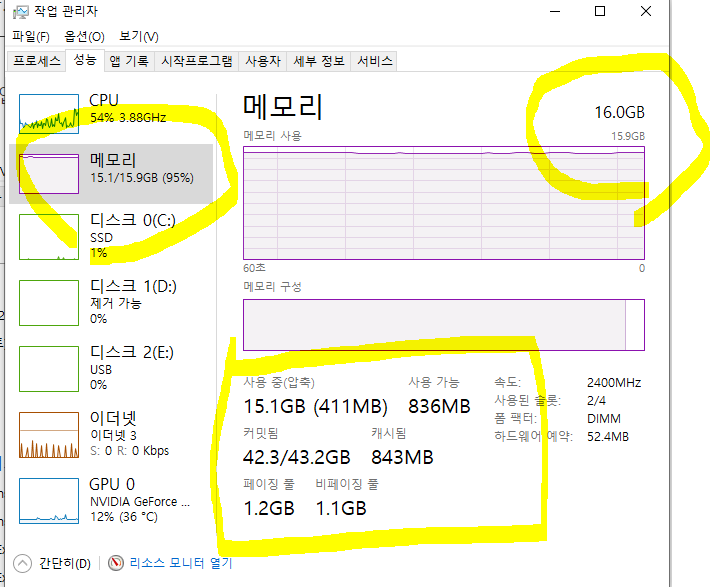Switch to the 프로세스 tab
710x587 pixels.
pos(37,61)
